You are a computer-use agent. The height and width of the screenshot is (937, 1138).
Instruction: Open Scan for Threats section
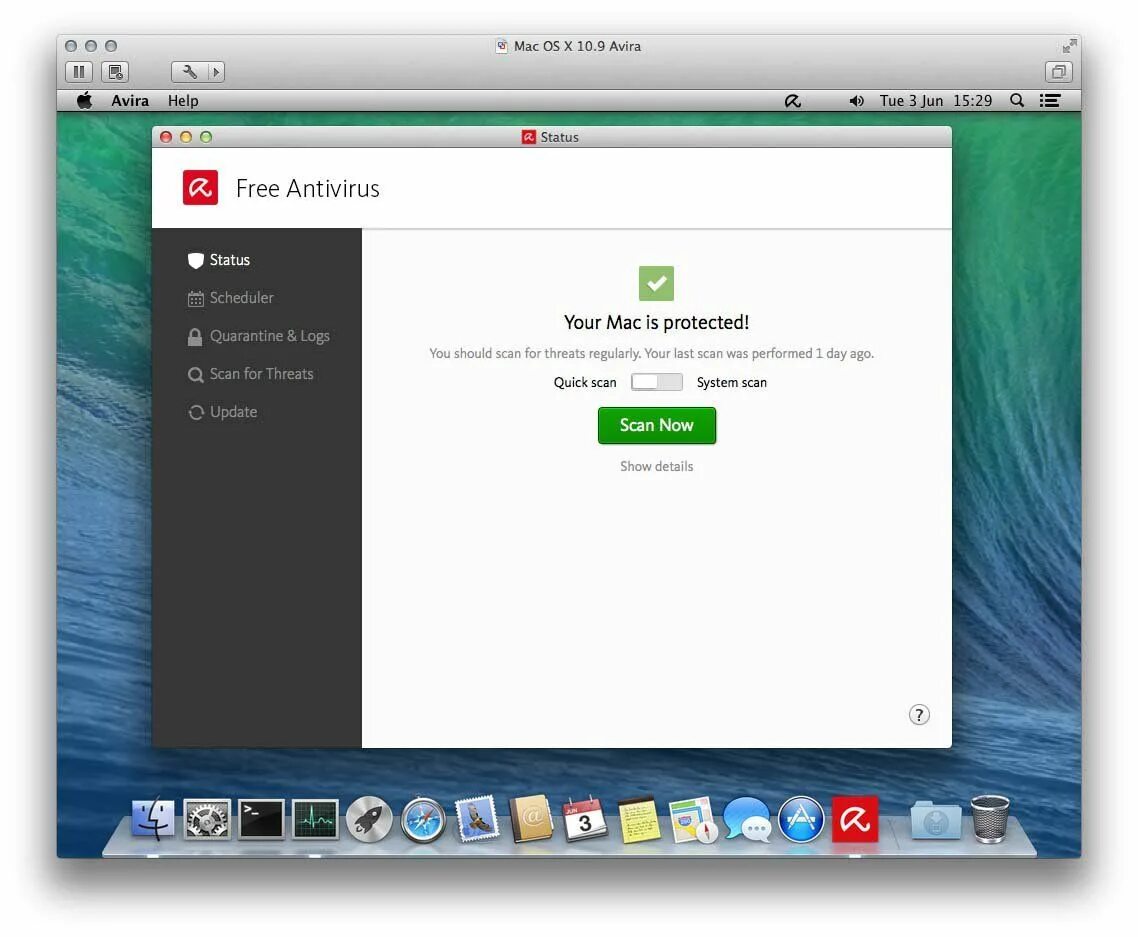point(250,374)
